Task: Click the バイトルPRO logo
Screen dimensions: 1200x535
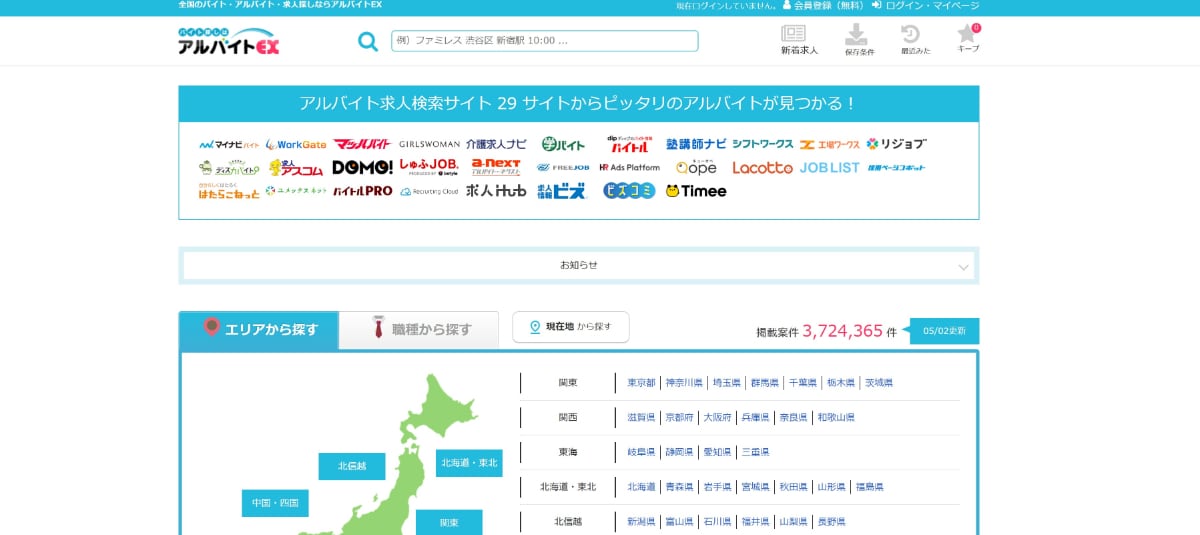Action: click(x=362, y=191)
